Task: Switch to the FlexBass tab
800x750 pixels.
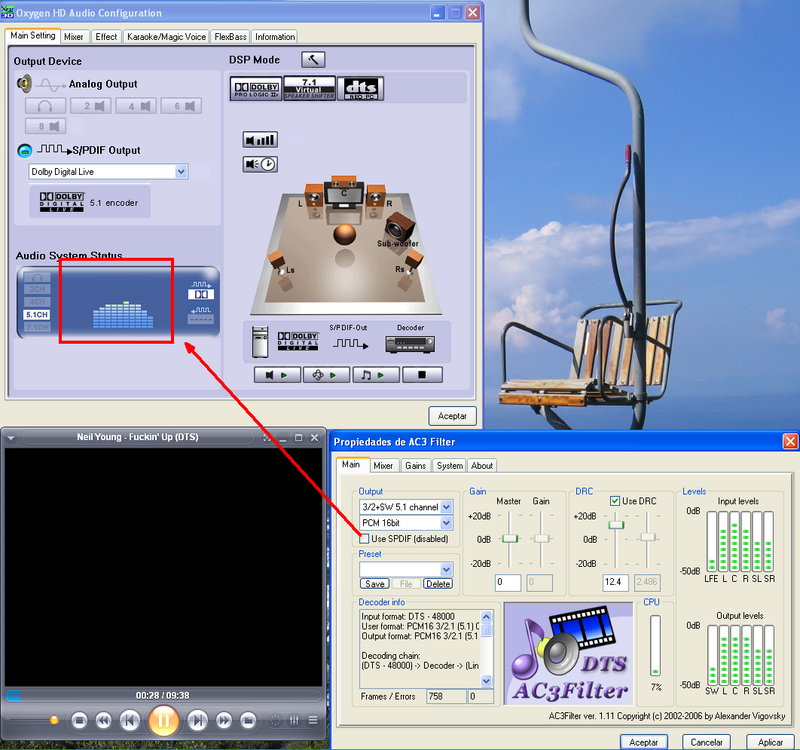Action: click(230, 37)
